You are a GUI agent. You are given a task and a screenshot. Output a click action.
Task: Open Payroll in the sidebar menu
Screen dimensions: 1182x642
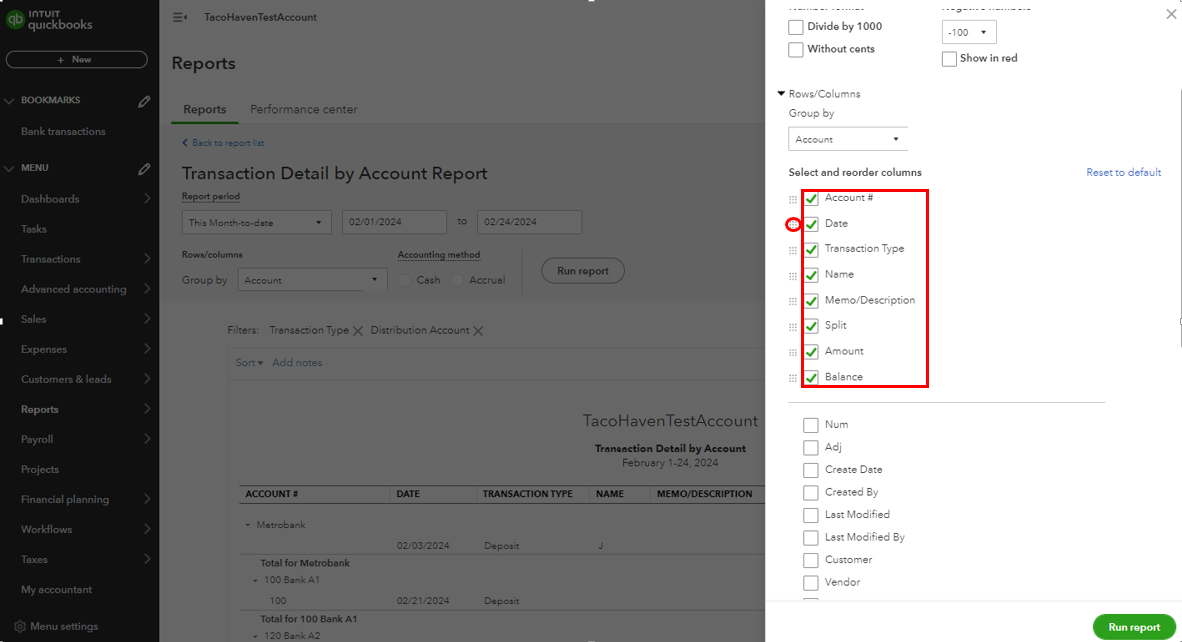coord(37,439)
